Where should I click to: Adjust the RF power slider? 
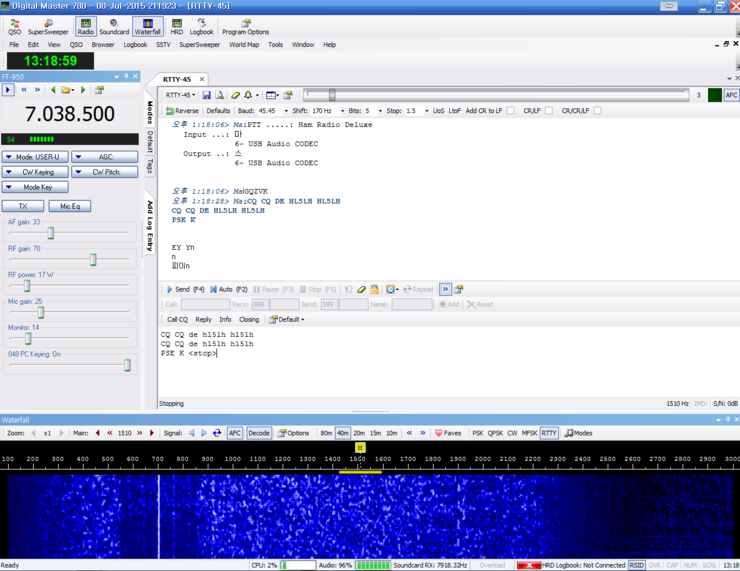click(27, 285)
